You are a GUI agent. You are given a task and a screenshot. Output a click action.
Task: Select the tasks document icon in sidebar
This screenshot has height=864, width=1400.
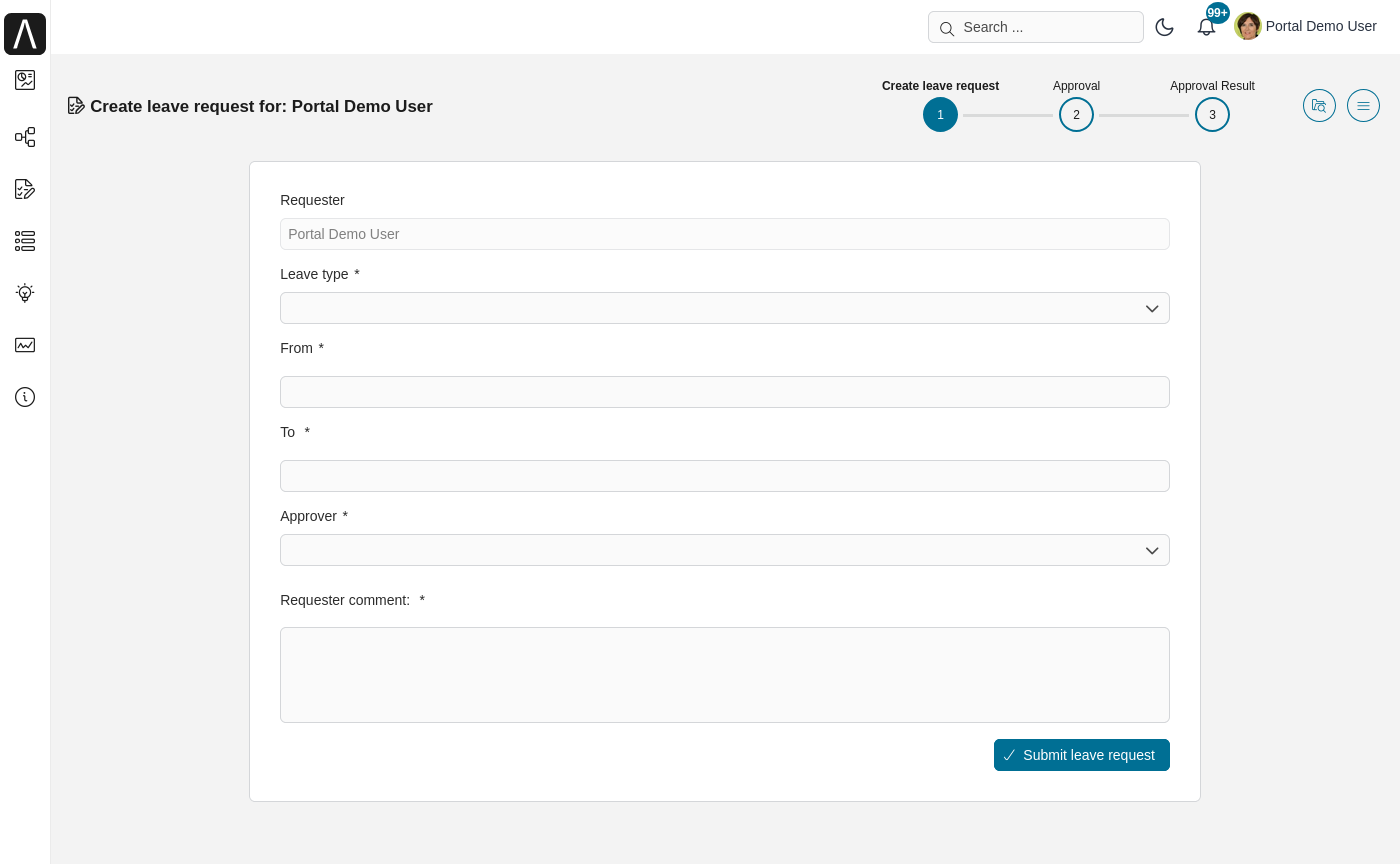pos(25,189)
